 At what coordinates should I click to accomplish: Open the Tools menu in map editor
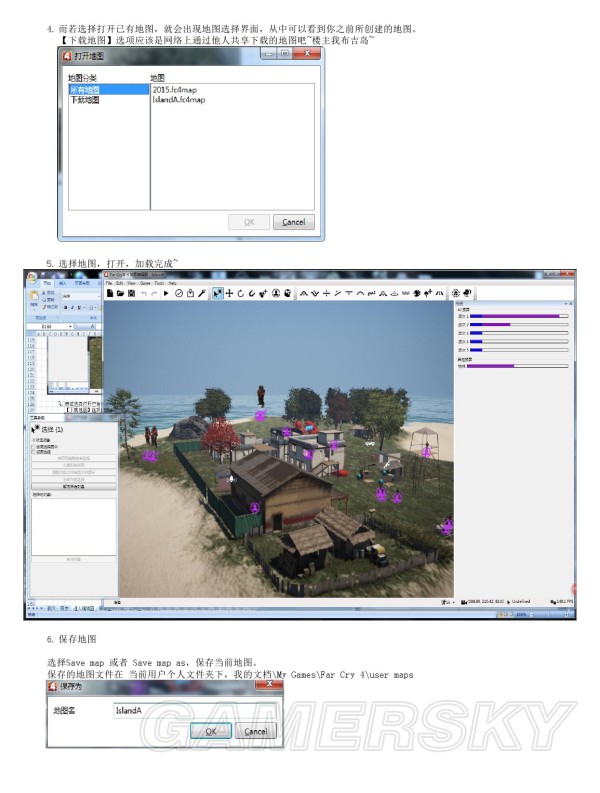[159, 283]
